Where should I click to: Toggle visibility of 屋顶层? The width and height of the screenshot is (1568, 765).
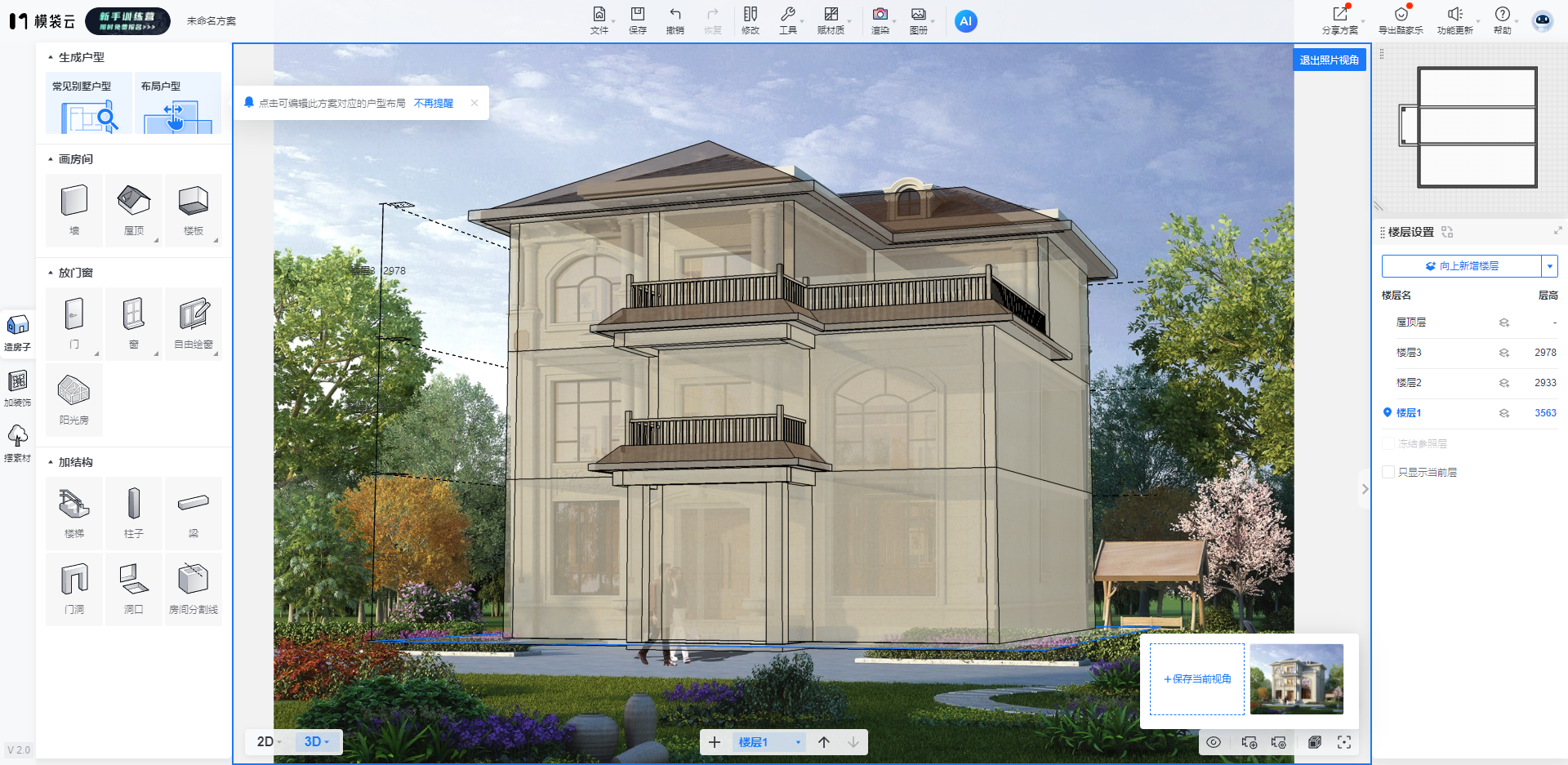pyautogui.click(x=1503, y=322)
